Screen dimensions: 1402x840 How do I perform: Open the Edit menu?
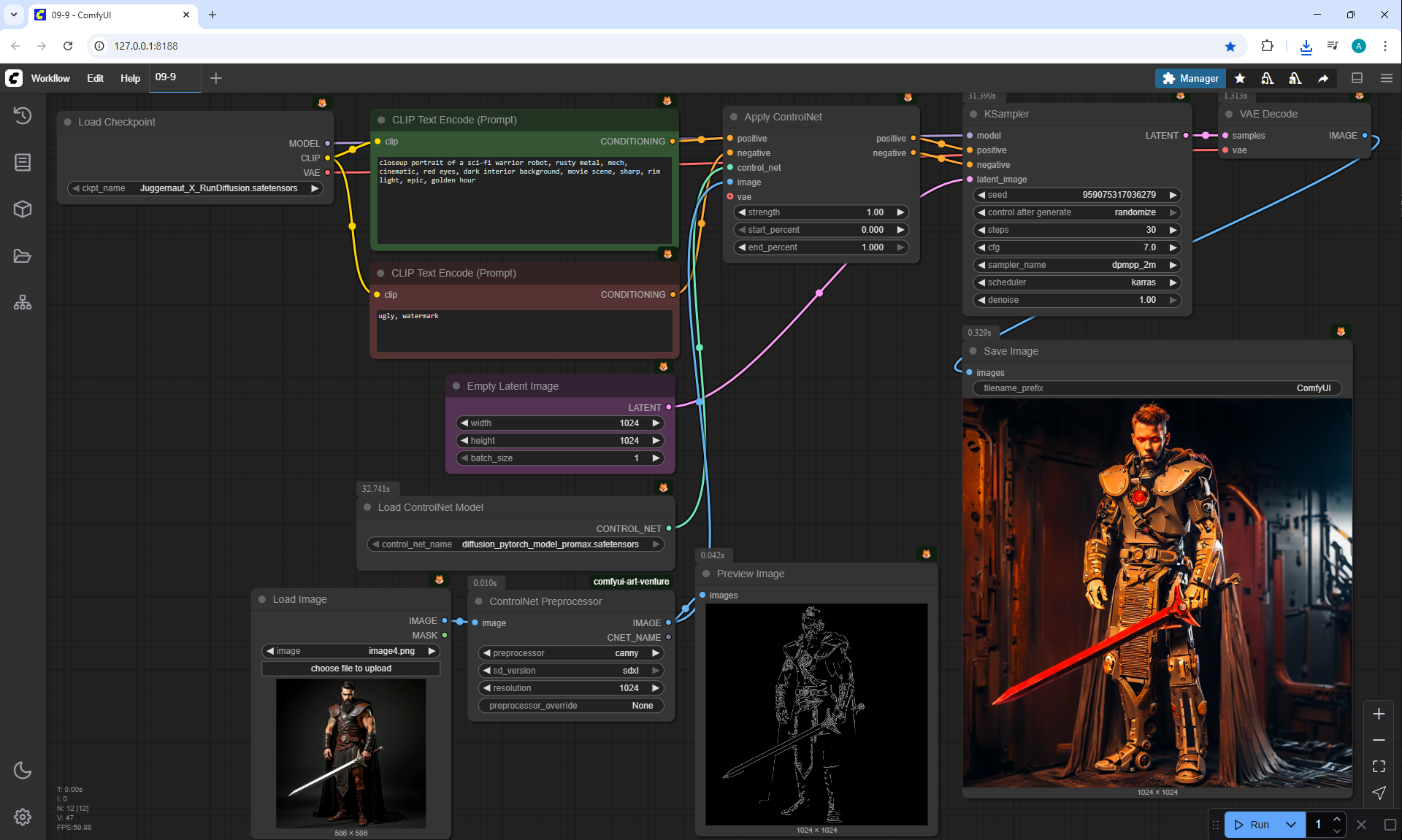[95, 78]
